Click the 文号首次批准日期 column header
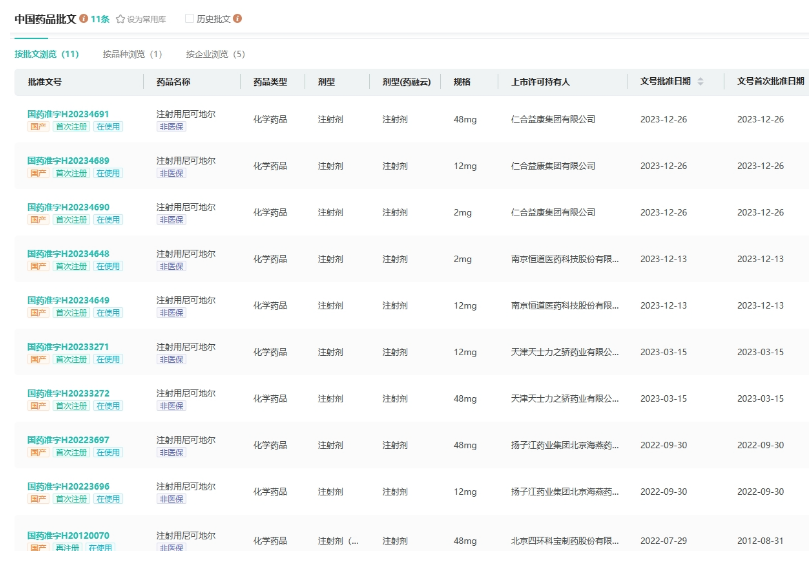Image resolution: width=812 pixels, height=568 pixels. (770, 82)
